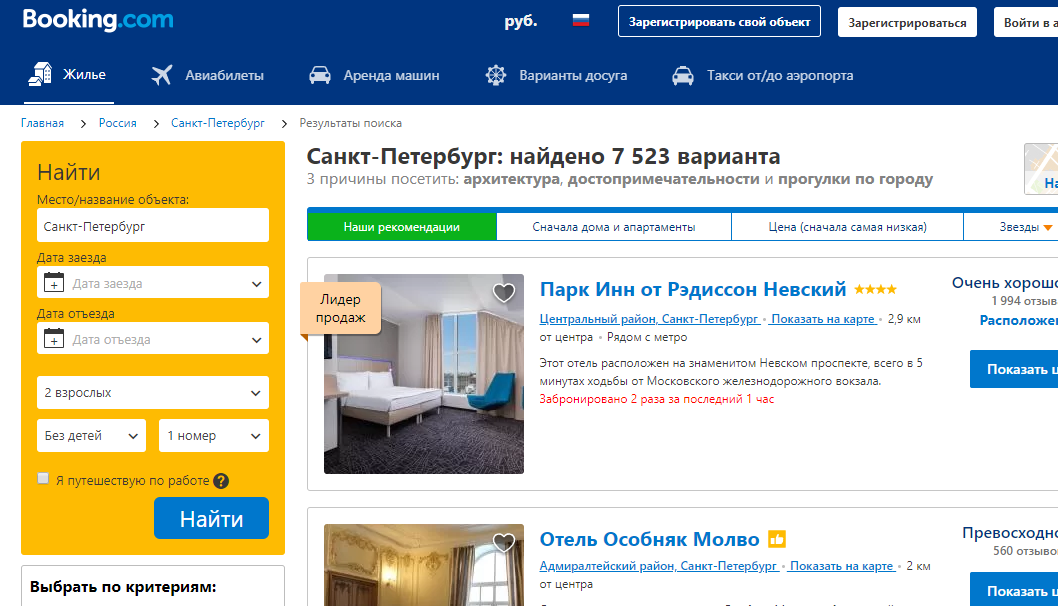Click Адмиралтейский район, Санкт-Петербург link
Viewport: 1058px width, 606px height.
[x=659, y=566]
